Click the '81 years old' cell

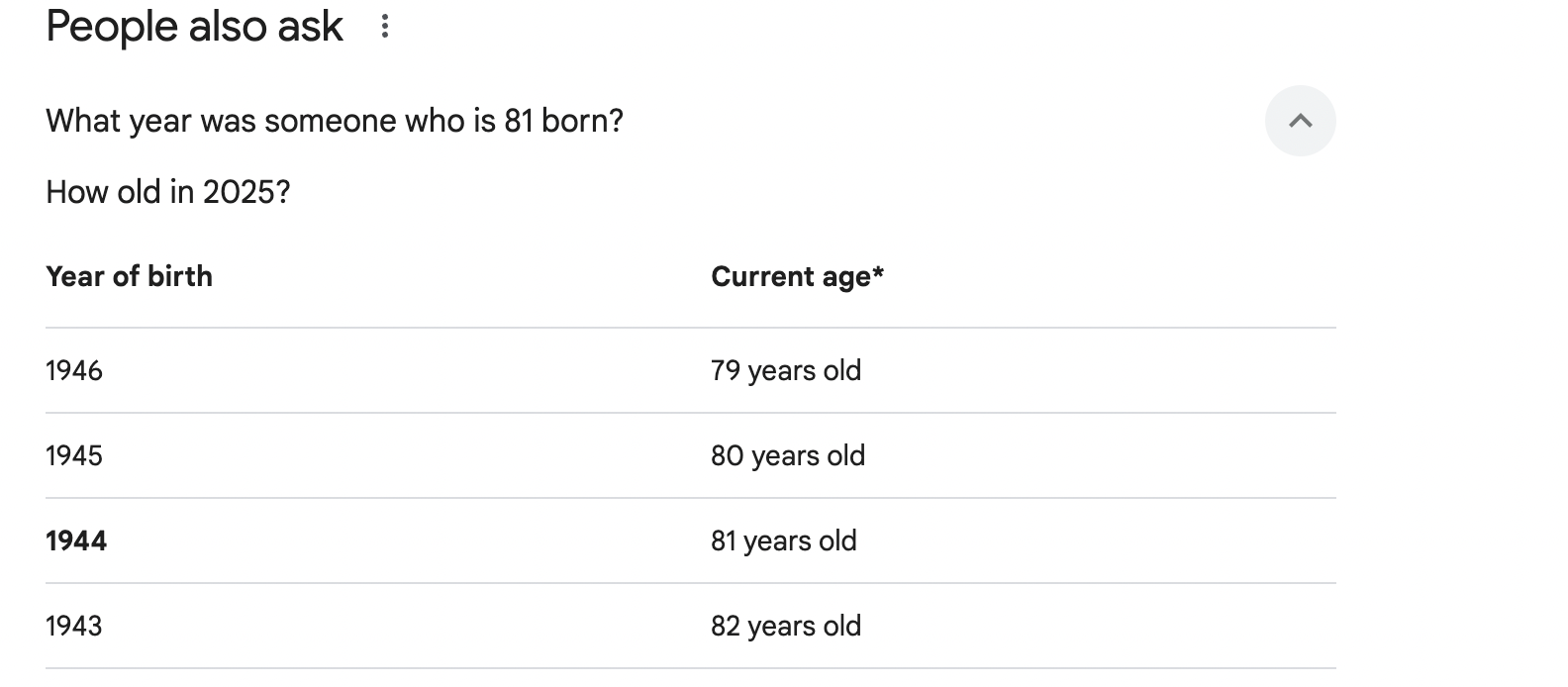pyautogui.click(x=784, y=541)
